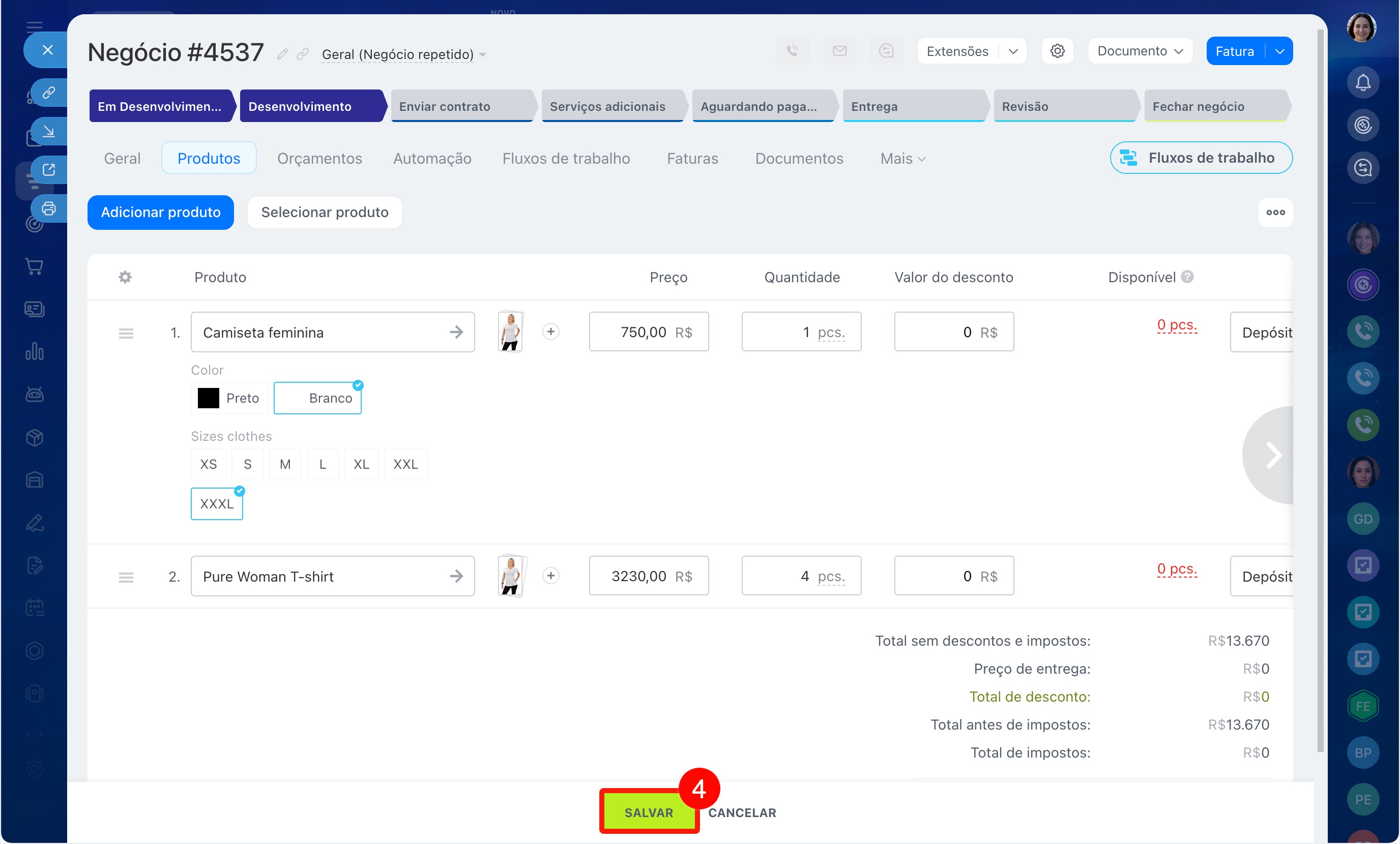Image resolution: width=1400 pixels, height=844 pixels.
Task: Toggle the XXXL size option
Action: [217, 504]
